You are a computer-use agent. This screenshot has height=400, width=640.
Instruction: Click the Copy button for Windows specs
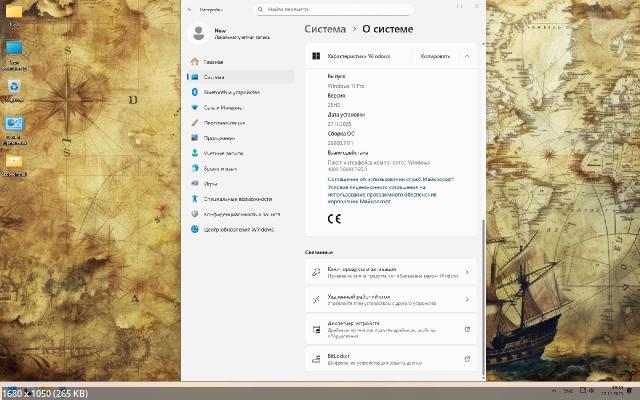click(435, 57)
